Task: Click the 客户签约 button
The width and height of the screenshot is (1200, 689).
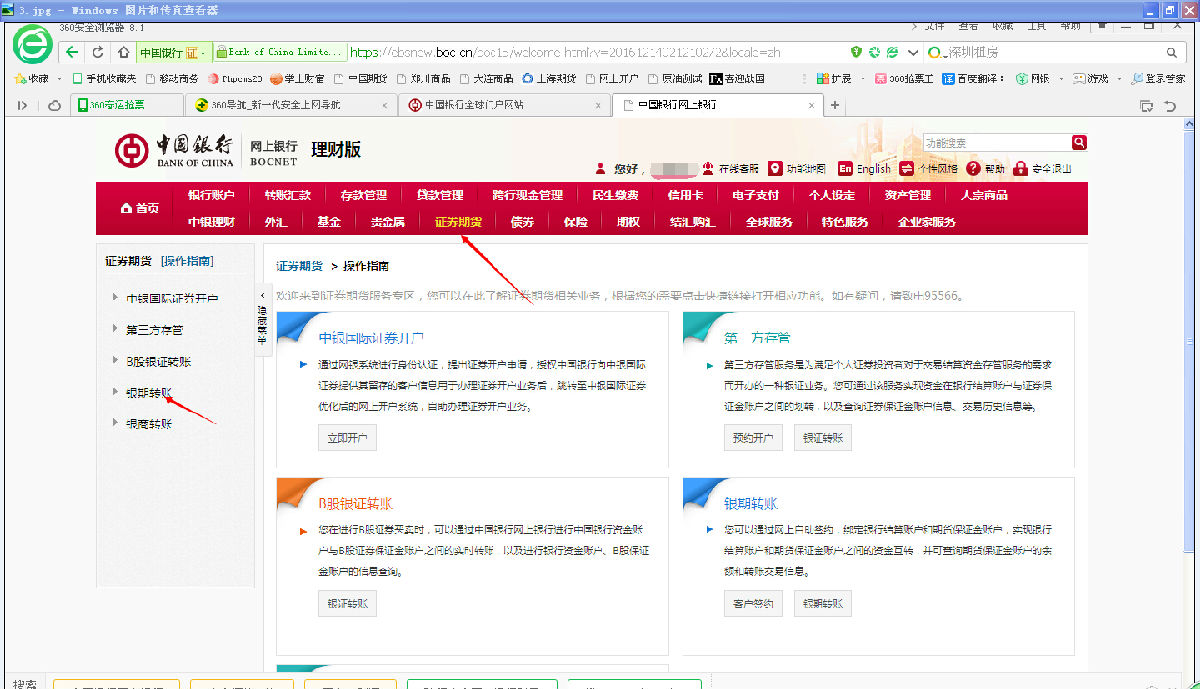Action: pos(754,604)
